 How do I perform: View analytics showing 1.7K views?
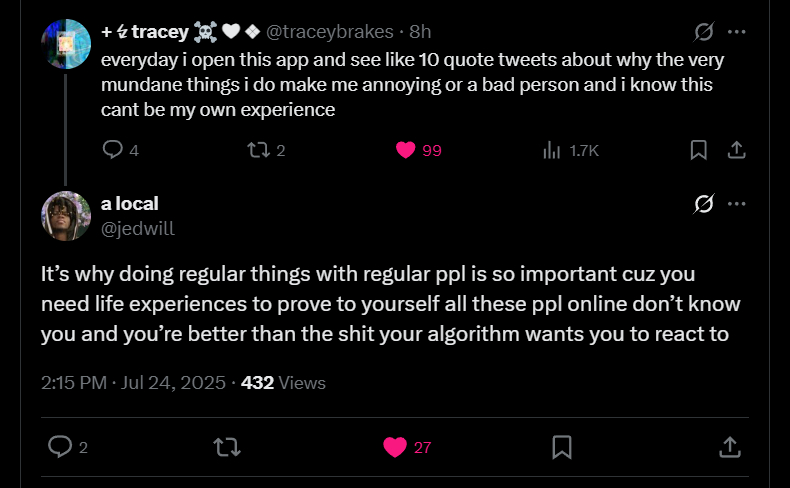pyautogui.click(x=551, y=150)
